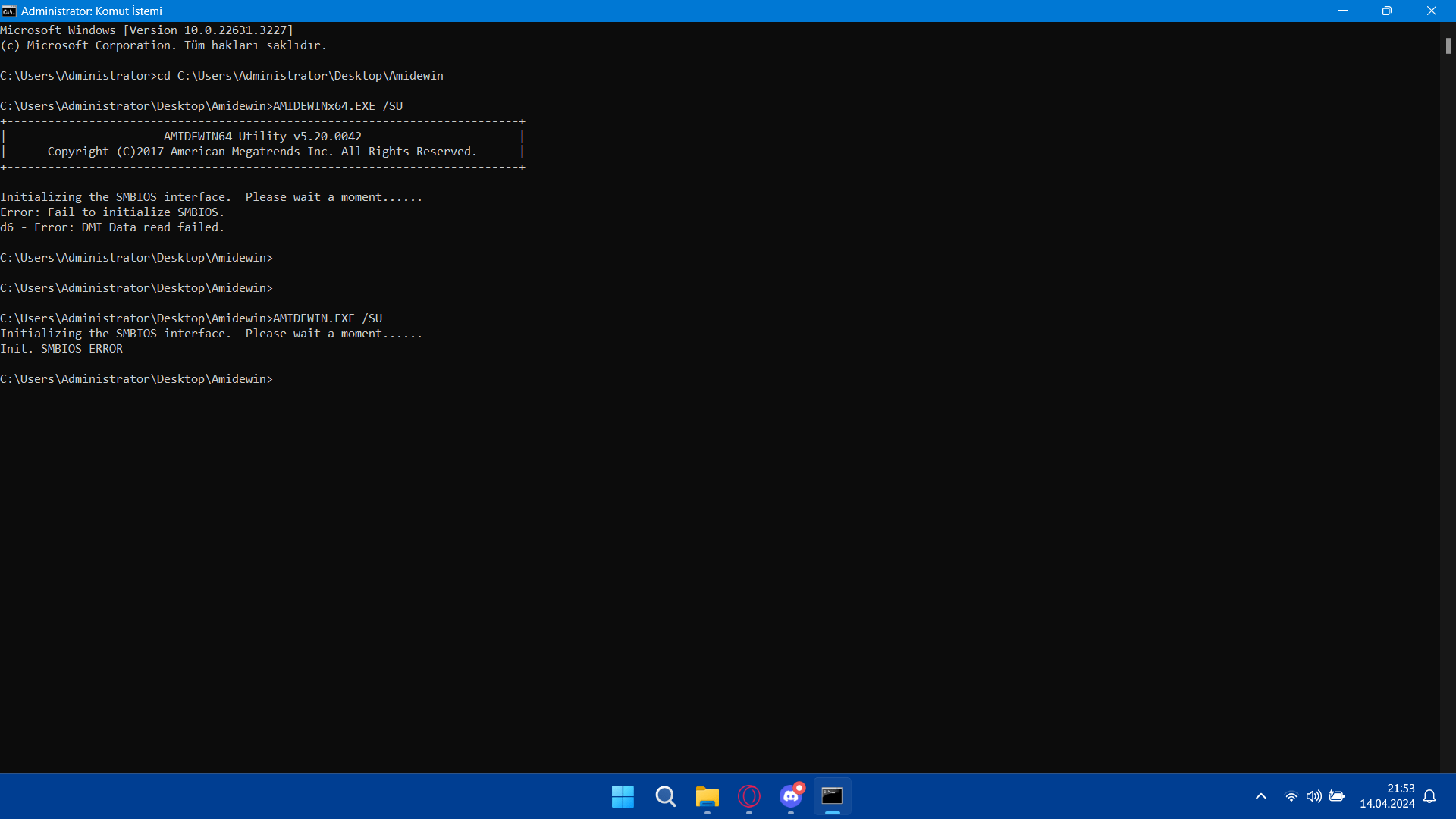Click the 'Administrator: Komut İstemi' title text
The image size is (1456, 819).
coord(92,11)
